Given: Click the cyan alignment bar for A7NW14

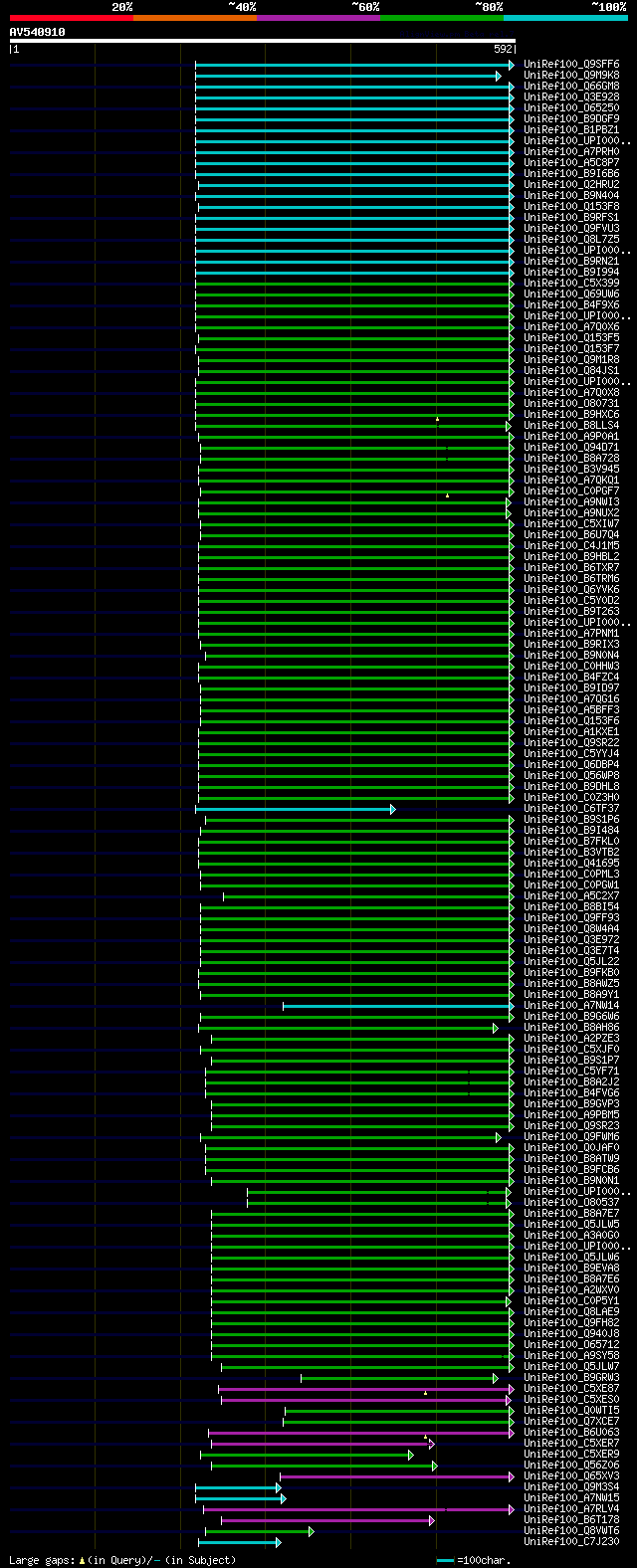Looking at the screenshot, I should 398,1006.
